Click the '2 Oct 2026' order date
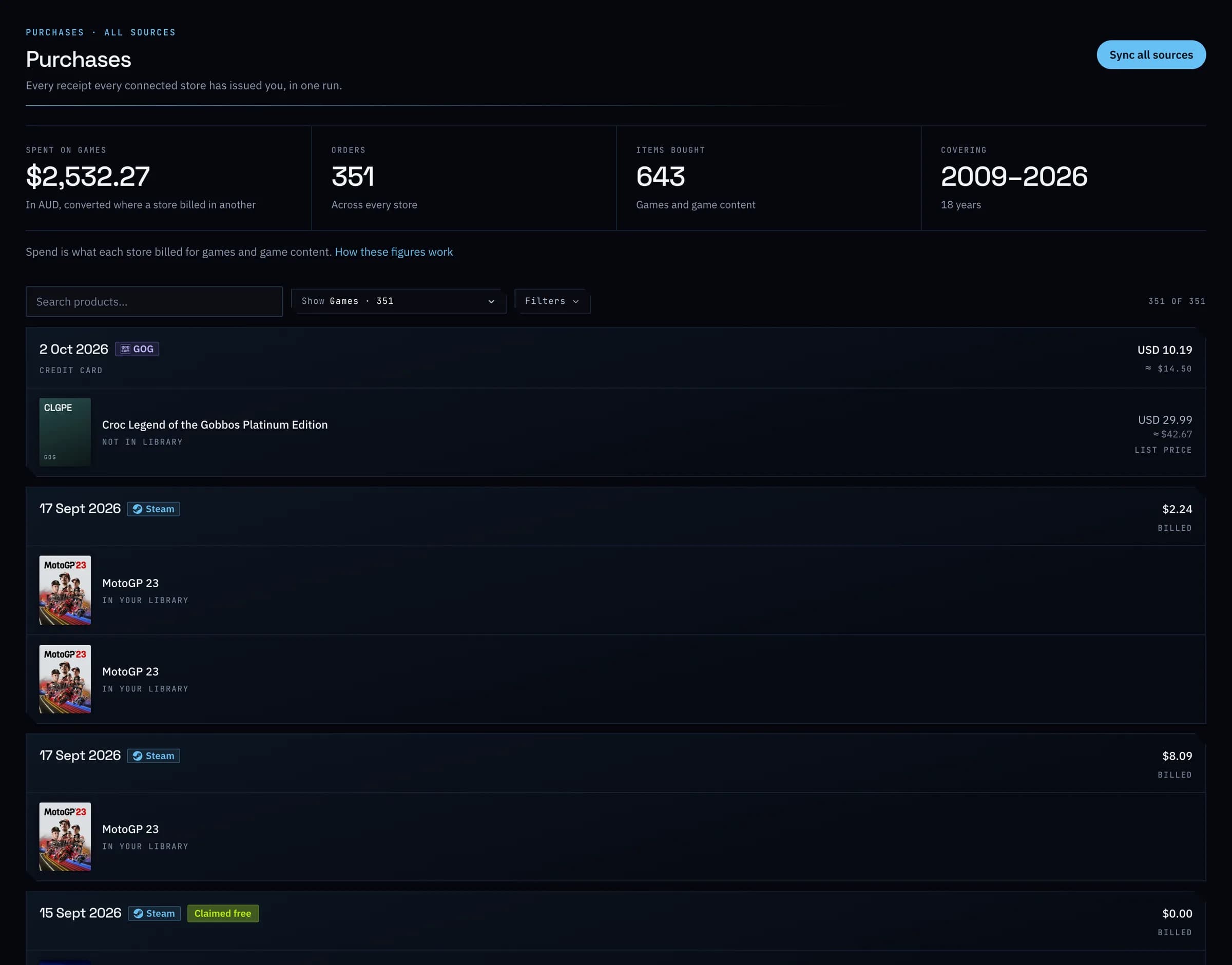 73,349
